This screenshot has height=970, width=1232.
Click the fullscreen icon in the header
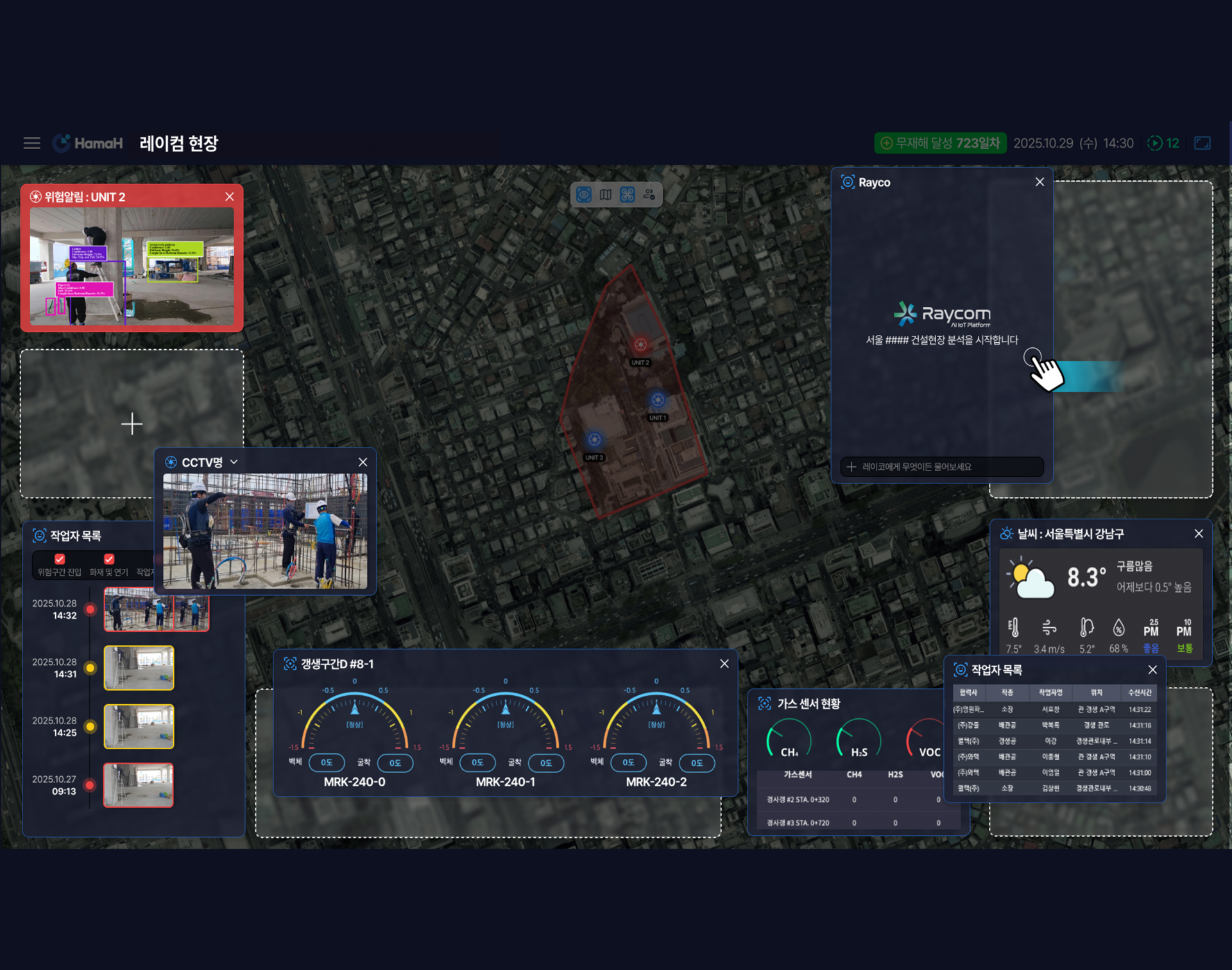pyautogui.click(x=1202, y=143)
